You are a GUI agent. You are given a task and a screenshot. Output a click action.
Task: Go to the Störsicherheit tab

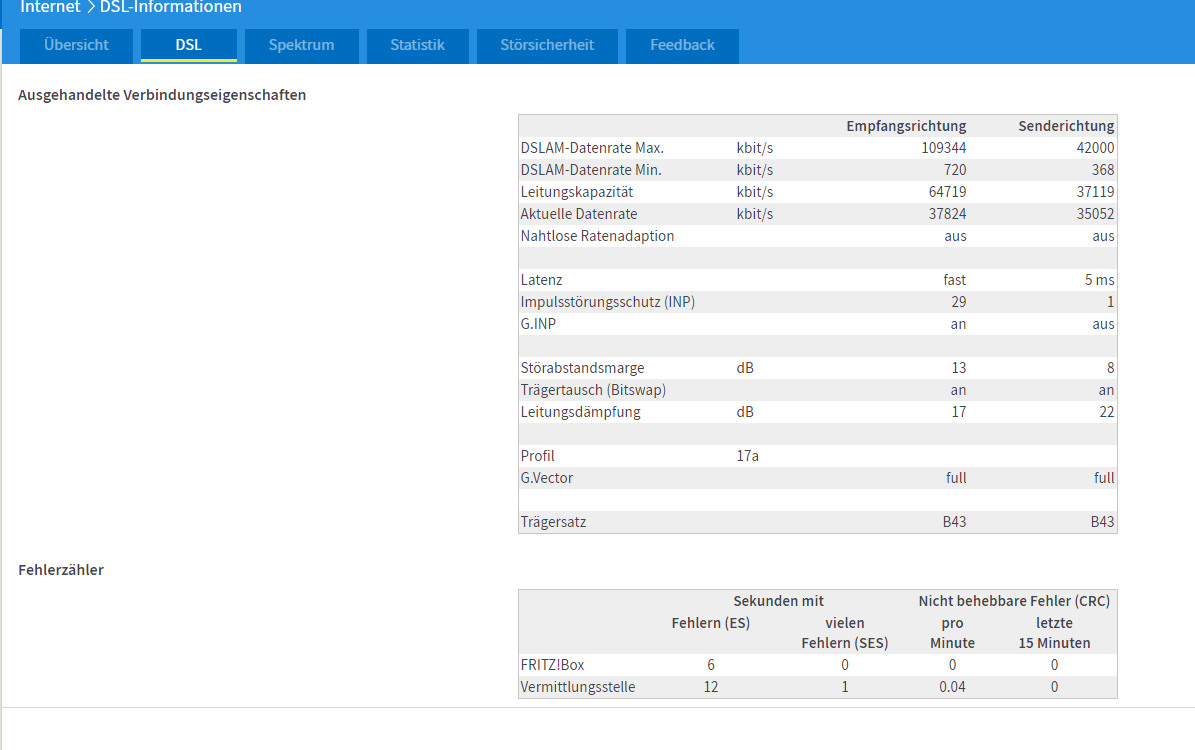547,45
